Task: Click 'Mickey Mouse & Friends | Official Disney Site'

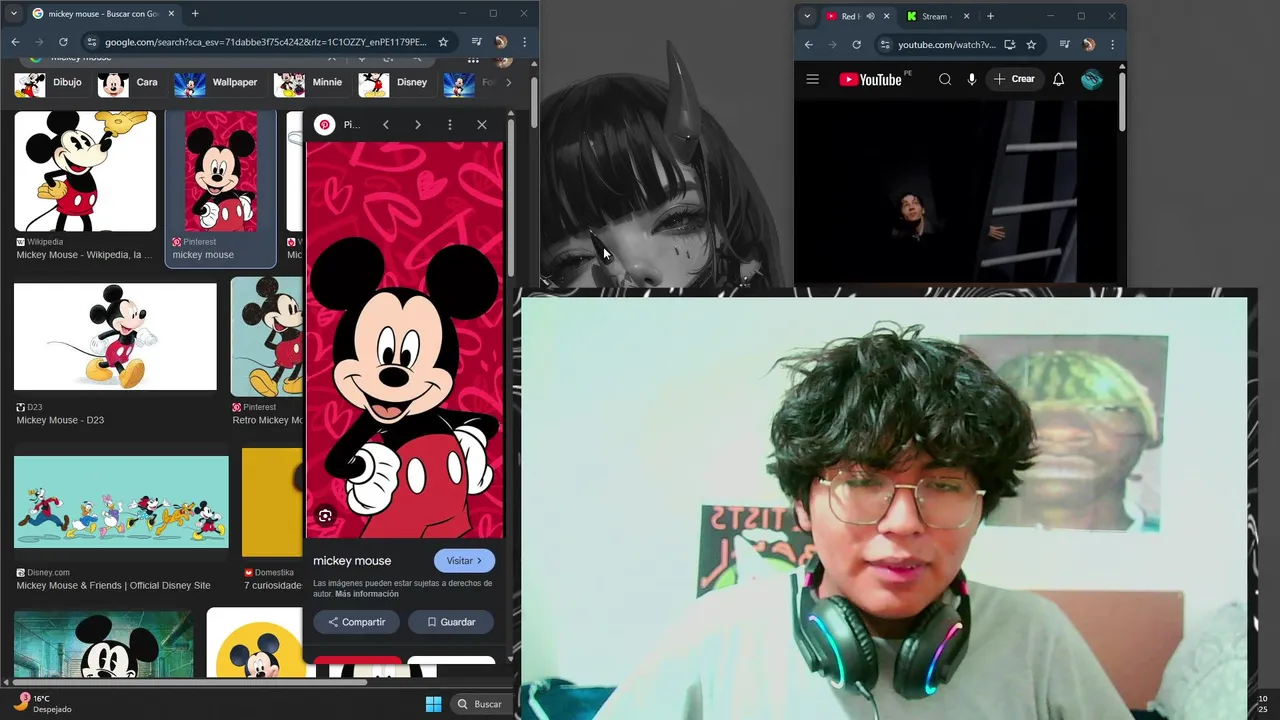Action: 113,585
